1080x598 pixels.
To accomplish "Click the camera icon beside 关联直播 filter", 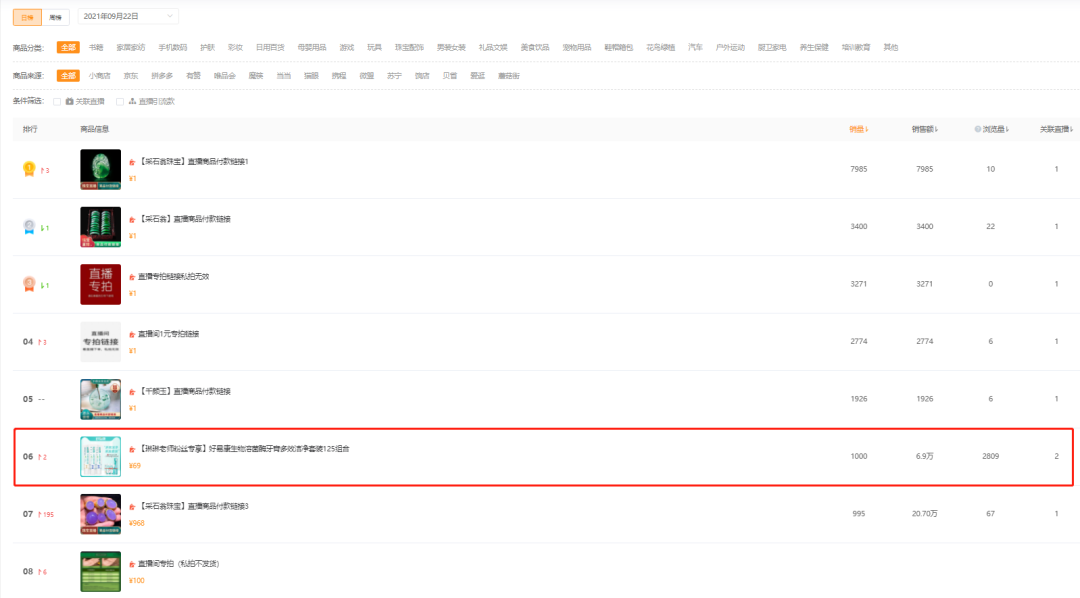I will click(x=70, y=101).
